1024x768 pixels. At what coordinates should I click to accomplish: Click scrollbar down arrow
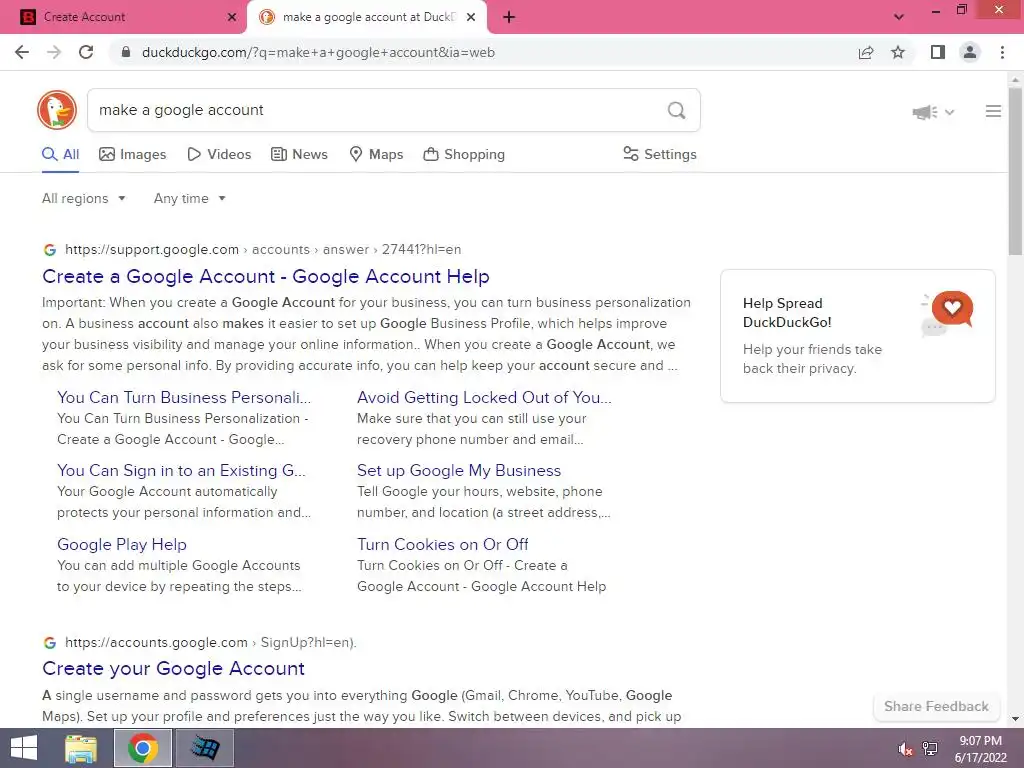[1015, 719]
